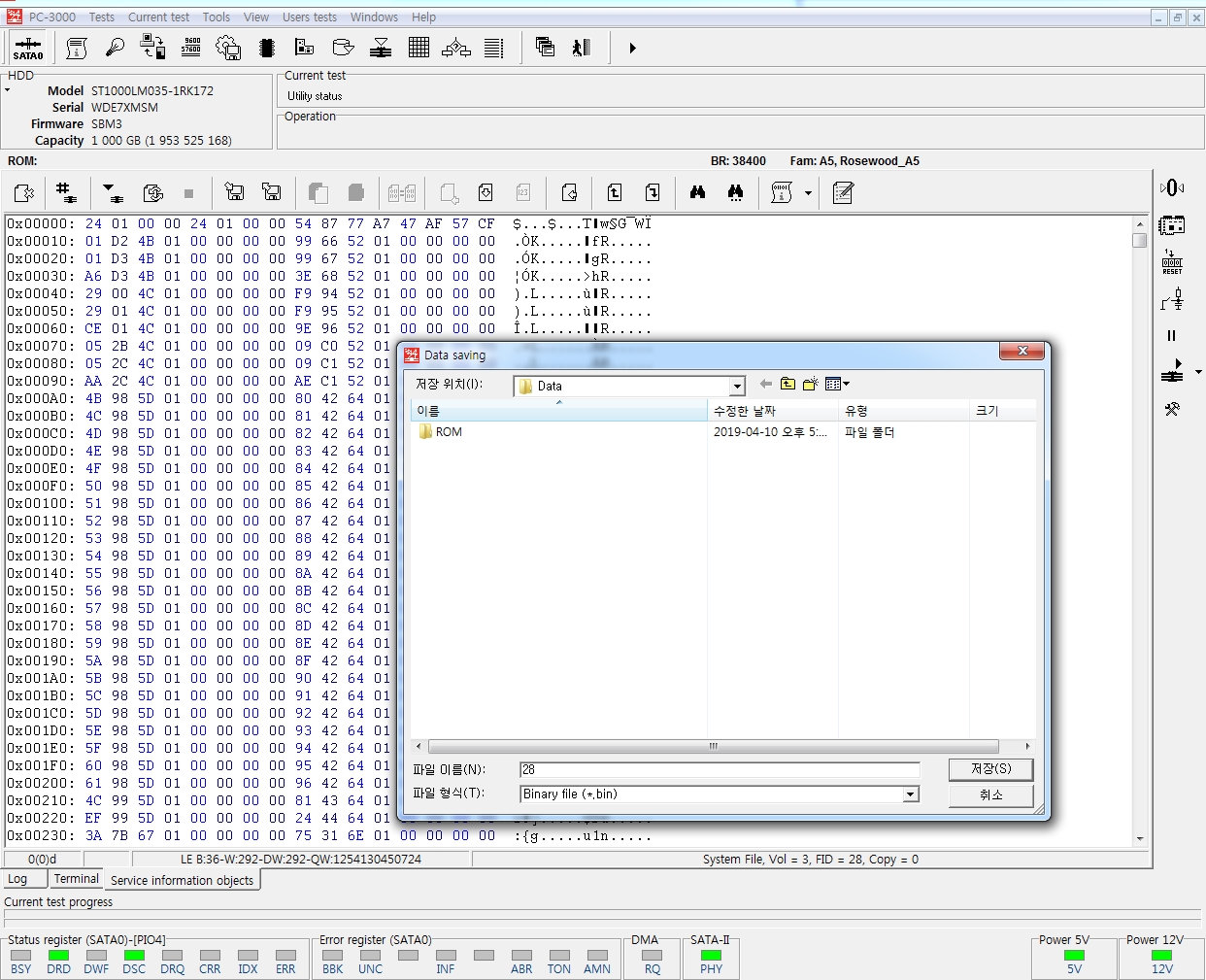
Task: Click the chip board icon in right sidebar
Action: pyautogui.click(x=1172, y=225)
